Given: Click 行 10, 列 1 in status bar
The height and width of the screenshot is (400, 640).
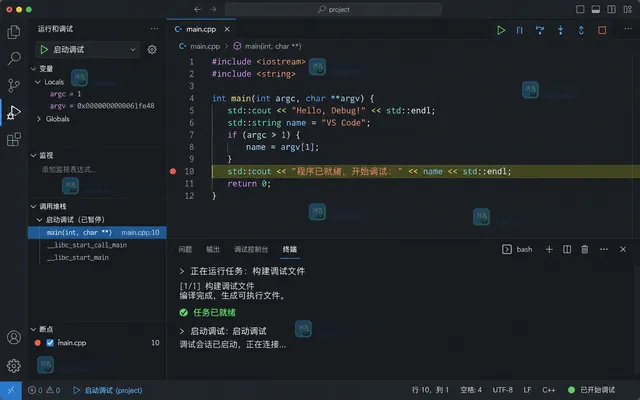Looking at the screenshot, I should point(430,390).
